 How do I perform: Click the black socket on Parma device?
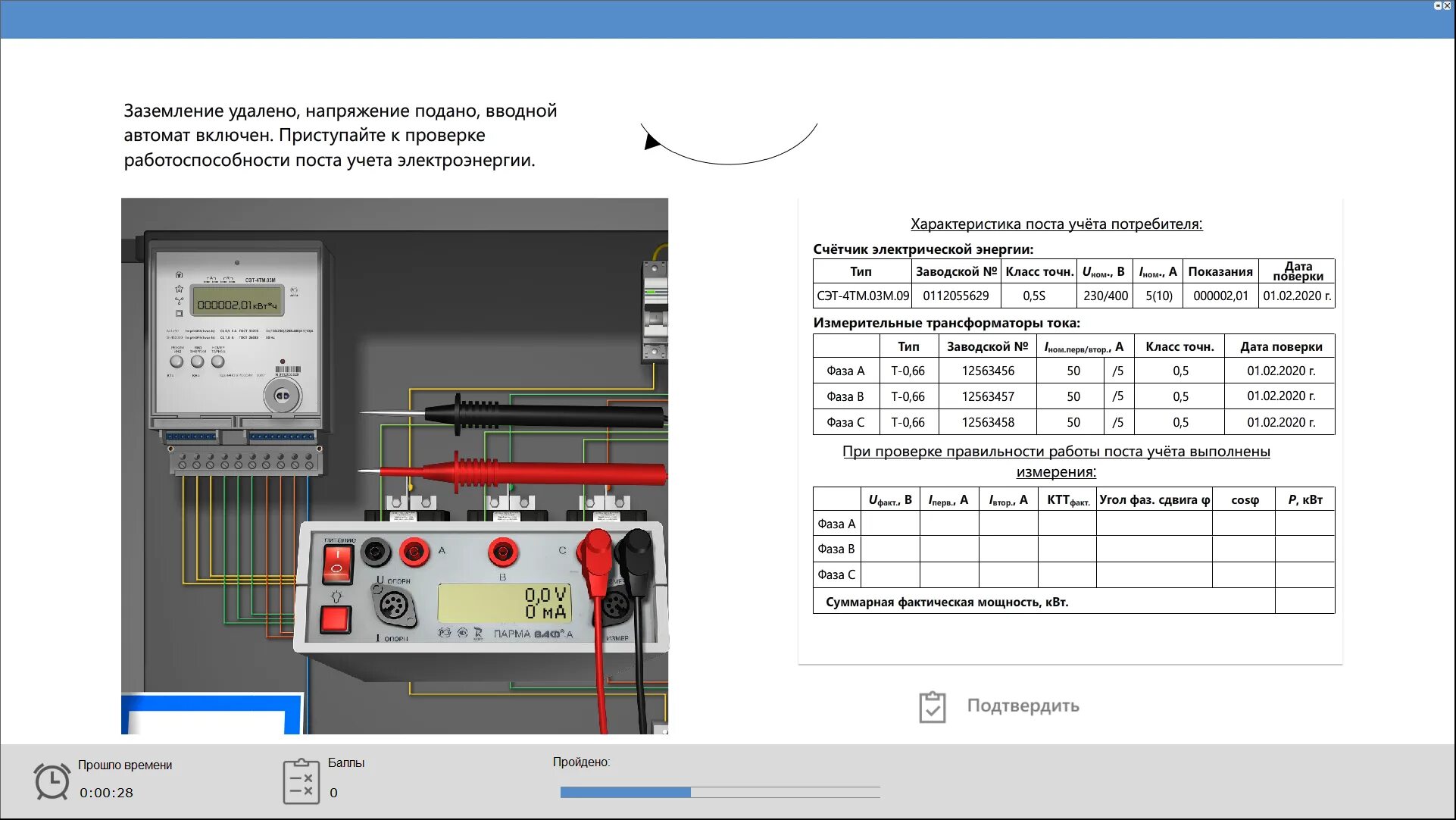376,551
